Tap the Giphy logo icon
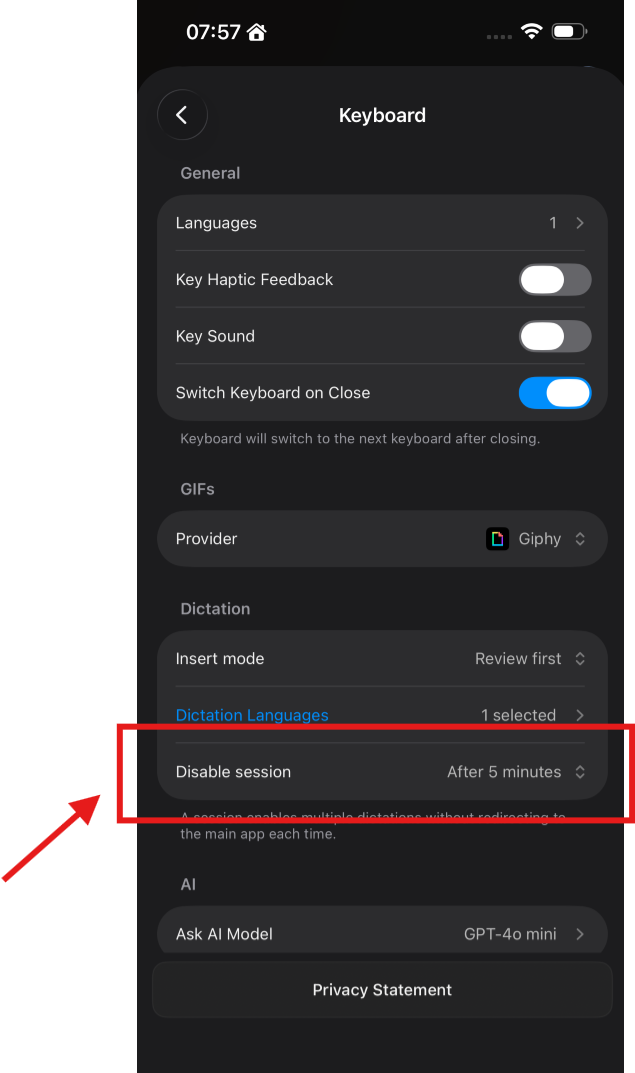 tap(497, 539)
